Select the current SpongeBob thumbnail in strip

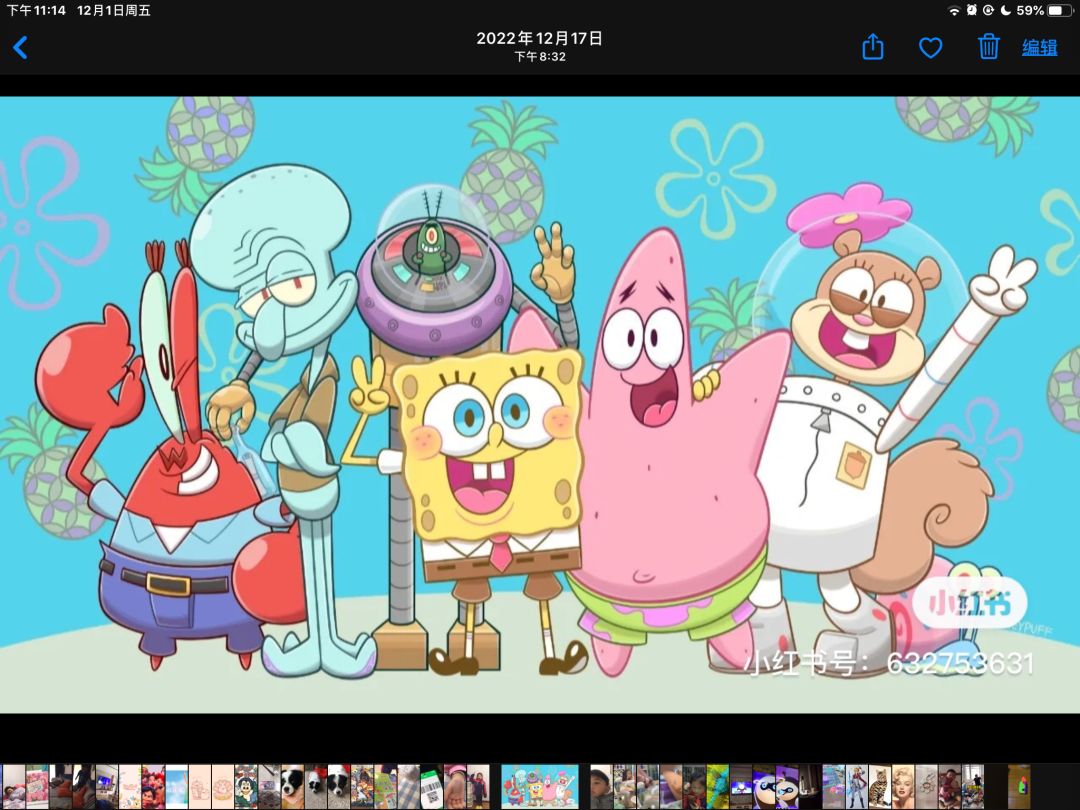[x=540, y=786]
